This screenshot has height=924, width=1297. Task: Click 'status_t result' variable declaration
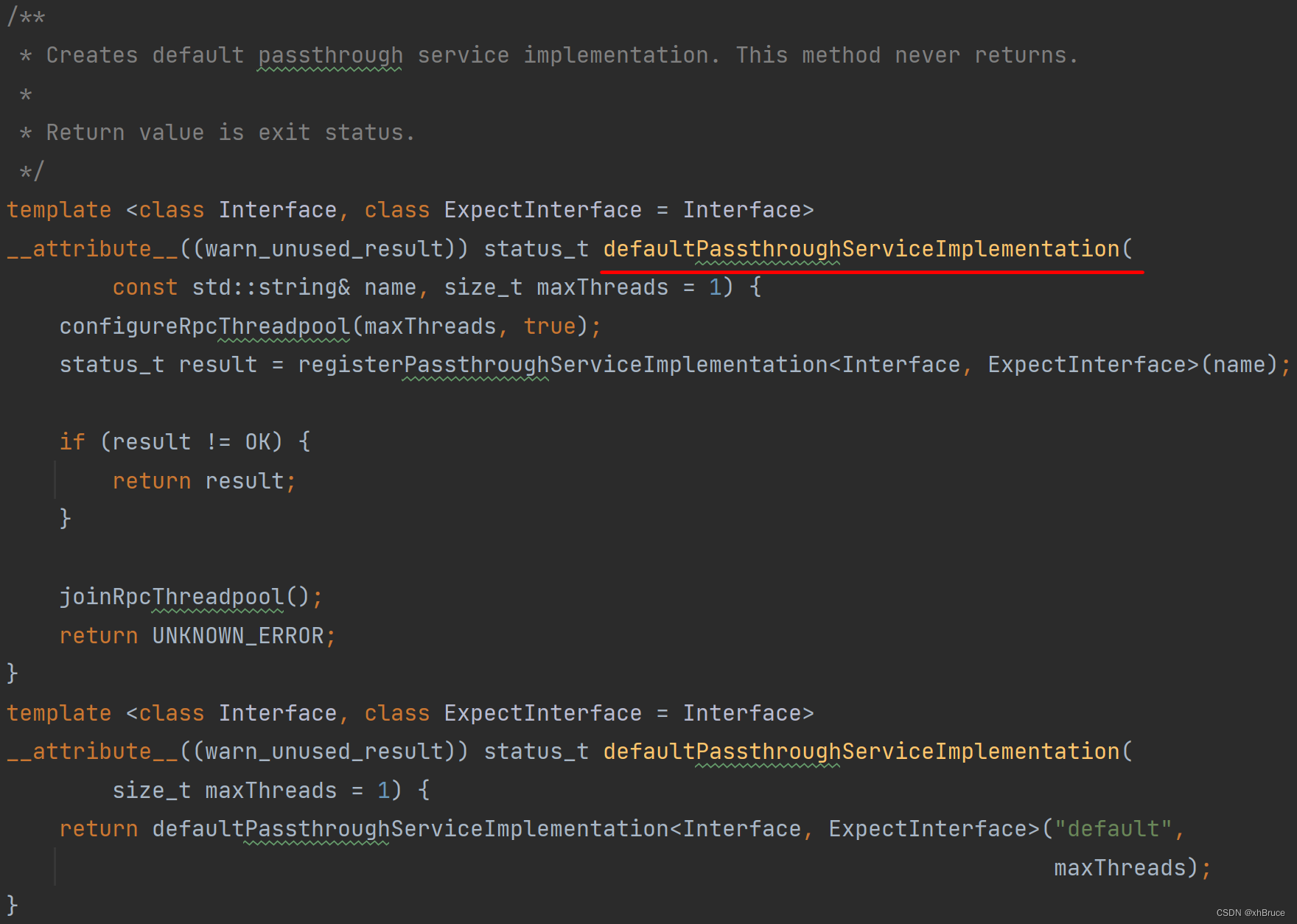(x=158, y=365)
